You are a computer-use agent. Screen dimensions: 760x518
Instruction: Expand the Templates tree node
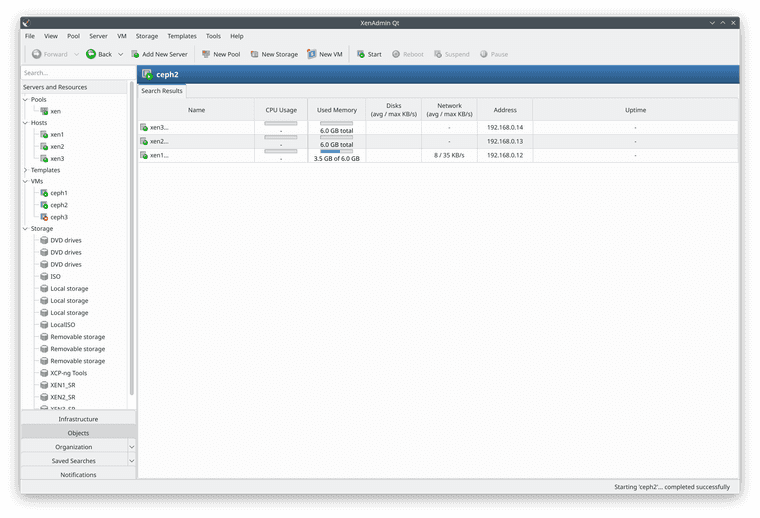26,170
